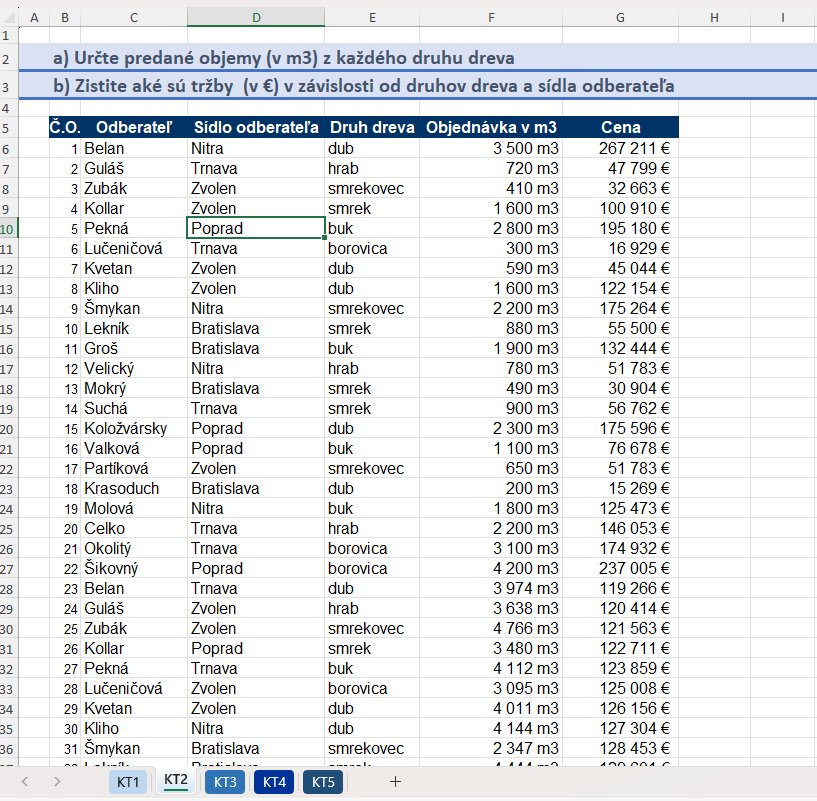Select cell containing Poprad in row 10
817x801 pixels.
pos(256,228)
